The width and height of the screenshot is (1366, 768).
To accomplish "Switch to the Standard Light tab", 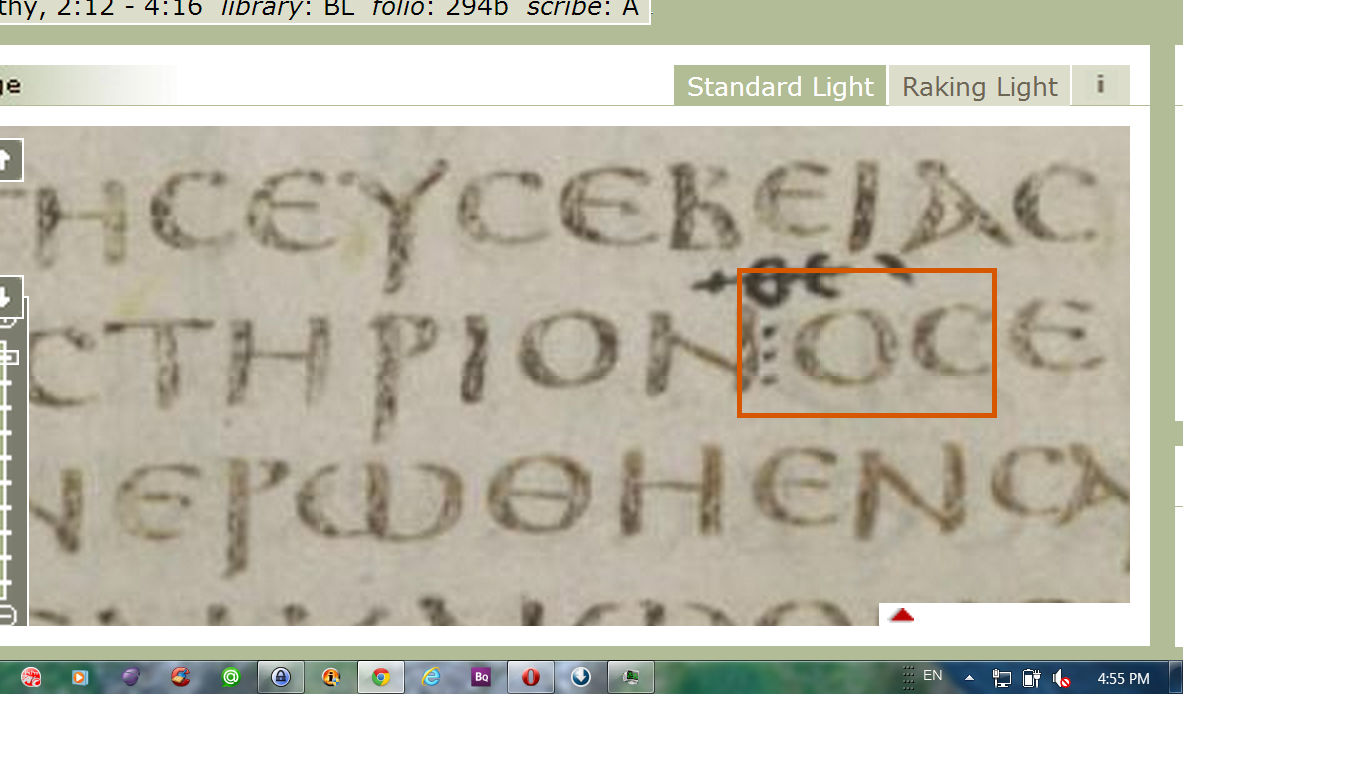I will pyautogui.click(x=780, y=86).
